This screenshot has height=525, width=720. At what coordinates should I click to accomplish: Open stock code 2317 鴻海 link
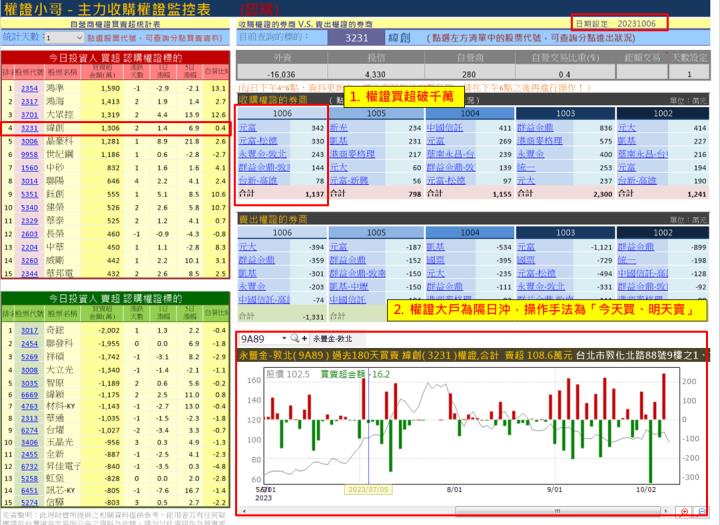tap(29, 102)
